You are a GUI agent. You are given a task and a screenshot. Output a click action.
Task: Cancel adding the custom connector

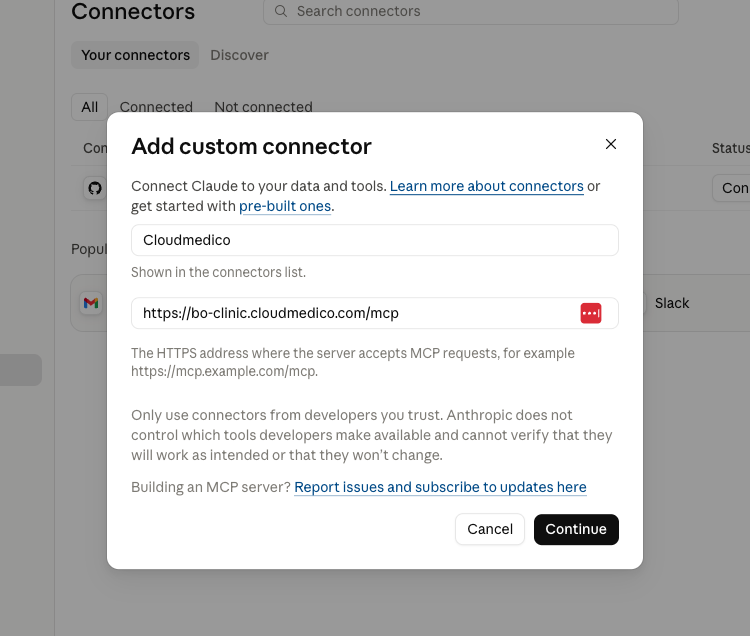point(490,529)
